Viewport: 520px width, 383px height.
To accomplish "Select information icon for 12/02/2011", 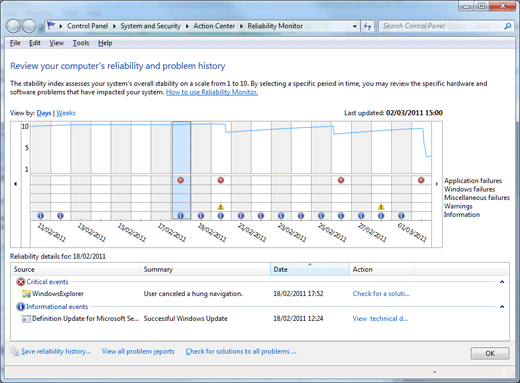I will (60, 216).
